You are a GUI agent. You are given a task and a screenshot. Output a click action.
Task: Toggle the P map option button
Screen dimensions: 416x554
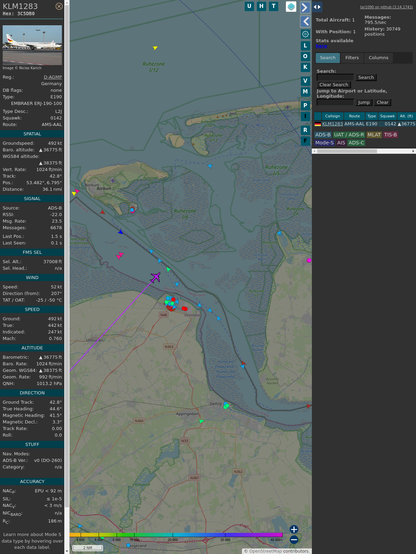click(305, 105)
